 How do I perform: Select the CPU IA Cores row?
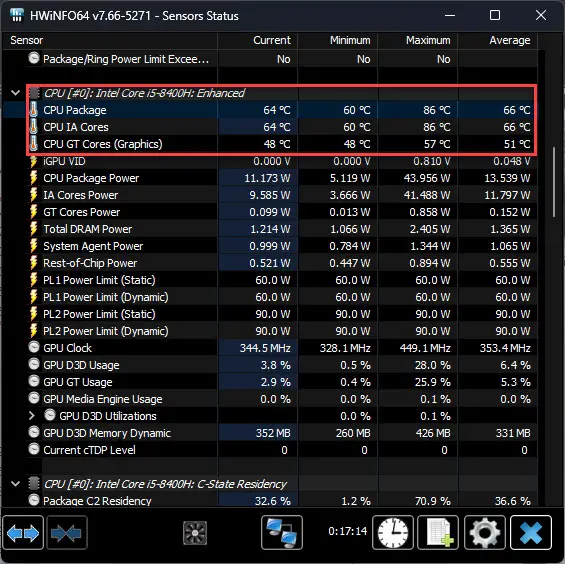click(281, 127)
